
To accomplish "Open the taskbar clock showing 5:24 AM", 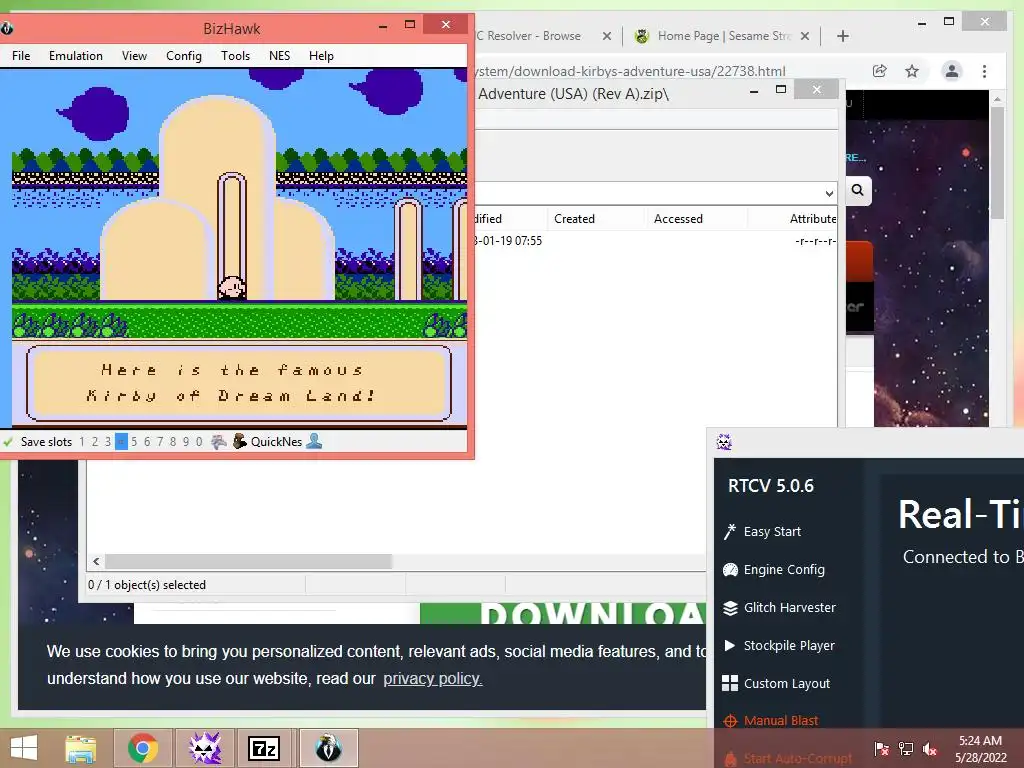I will [x=980, y=749].
